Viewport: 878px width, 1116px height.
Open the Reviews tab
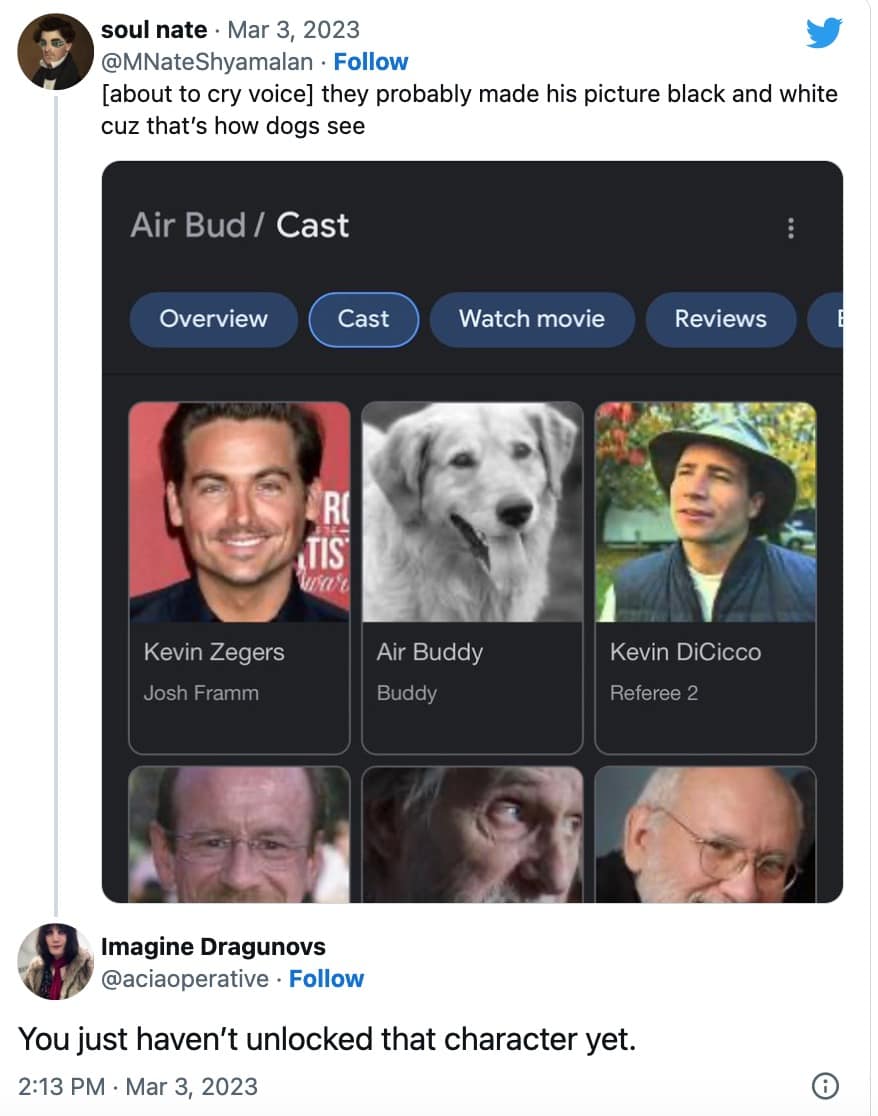(720, 319)
